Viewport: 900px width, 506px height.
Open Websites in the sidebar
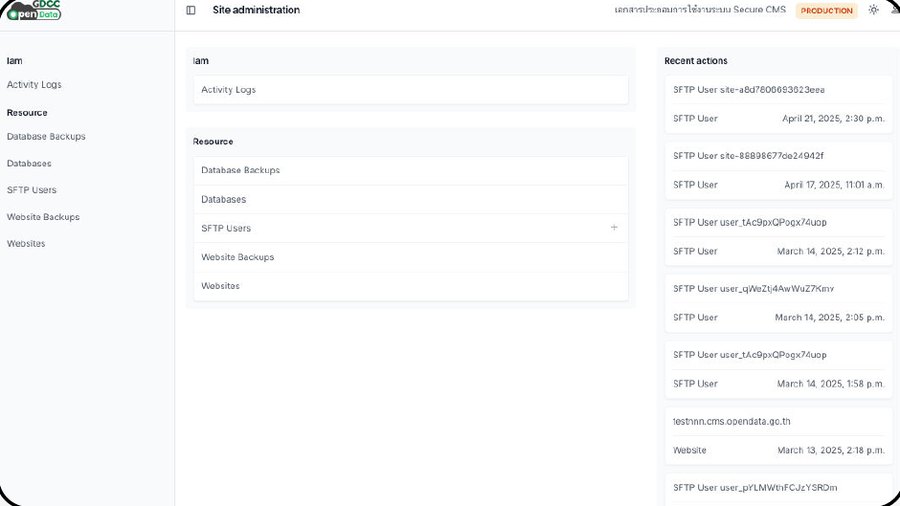pos(26,243)
